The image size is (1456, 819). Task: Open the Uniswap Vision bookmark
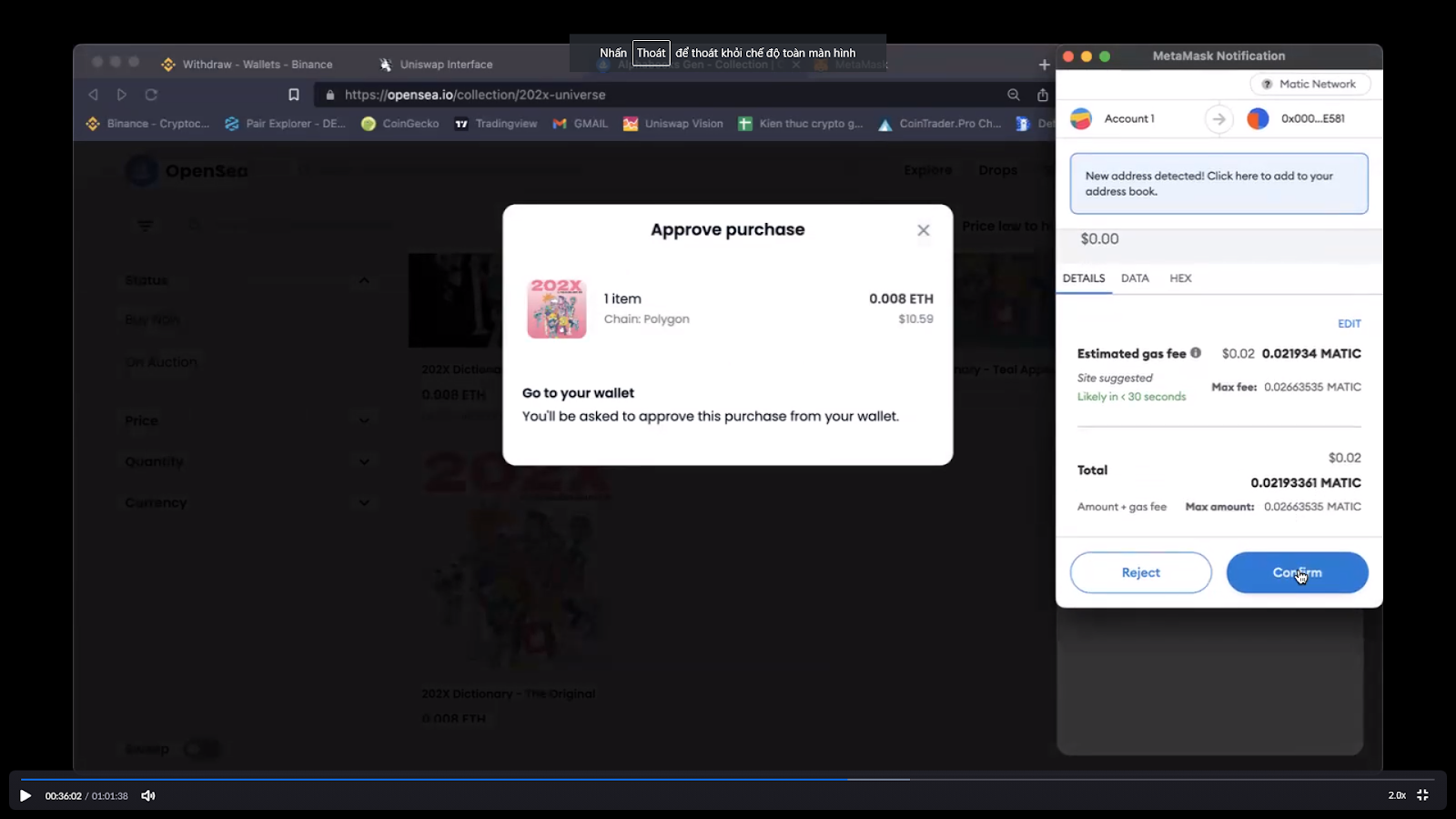[672, 124]
